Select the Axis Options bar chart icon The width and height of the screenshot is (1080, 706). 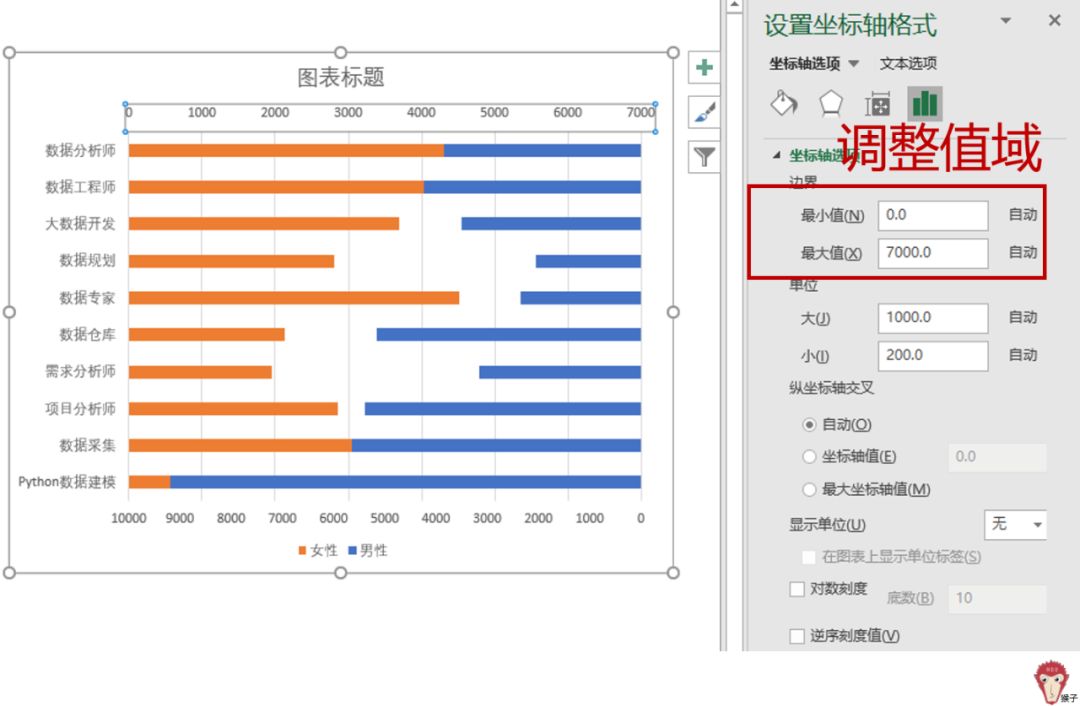(924, 104)
